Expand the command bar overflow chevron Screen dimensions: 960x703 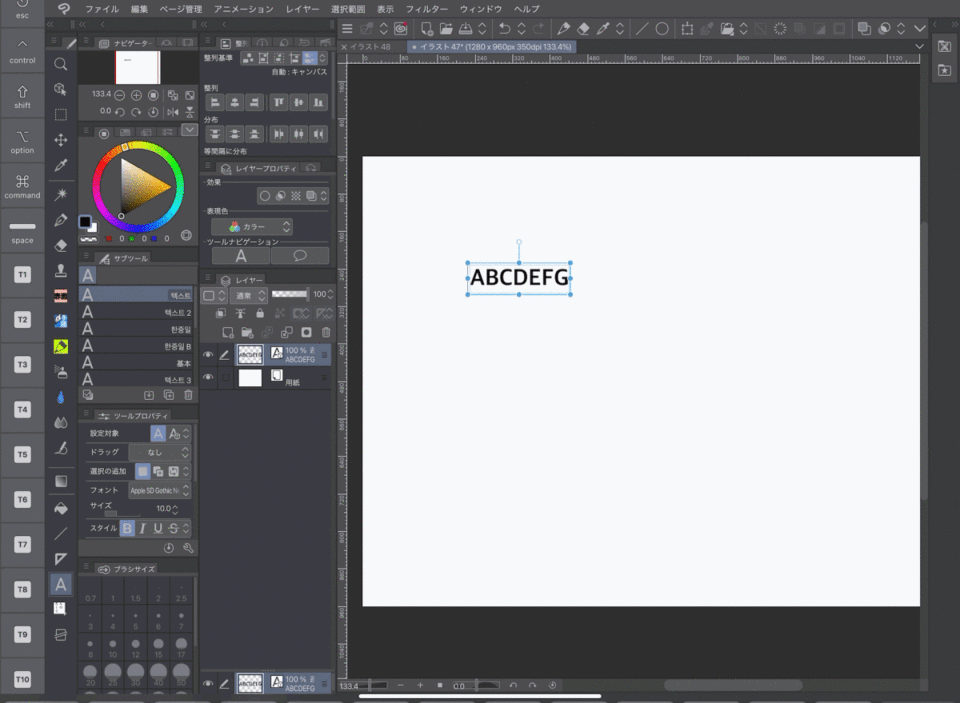[920, 28]
